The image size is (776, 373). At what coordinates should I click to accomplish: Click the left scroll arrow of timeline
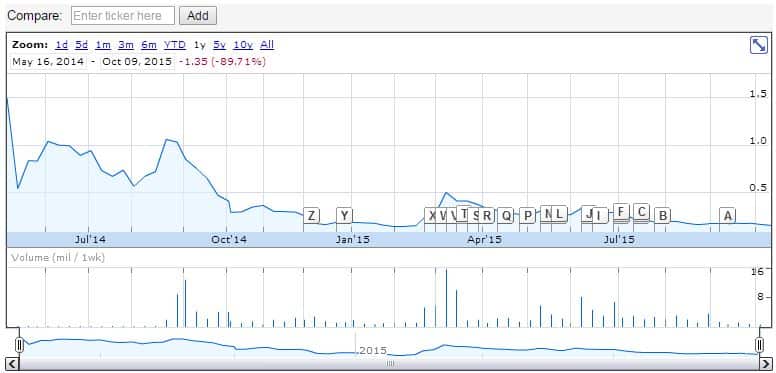12,365
